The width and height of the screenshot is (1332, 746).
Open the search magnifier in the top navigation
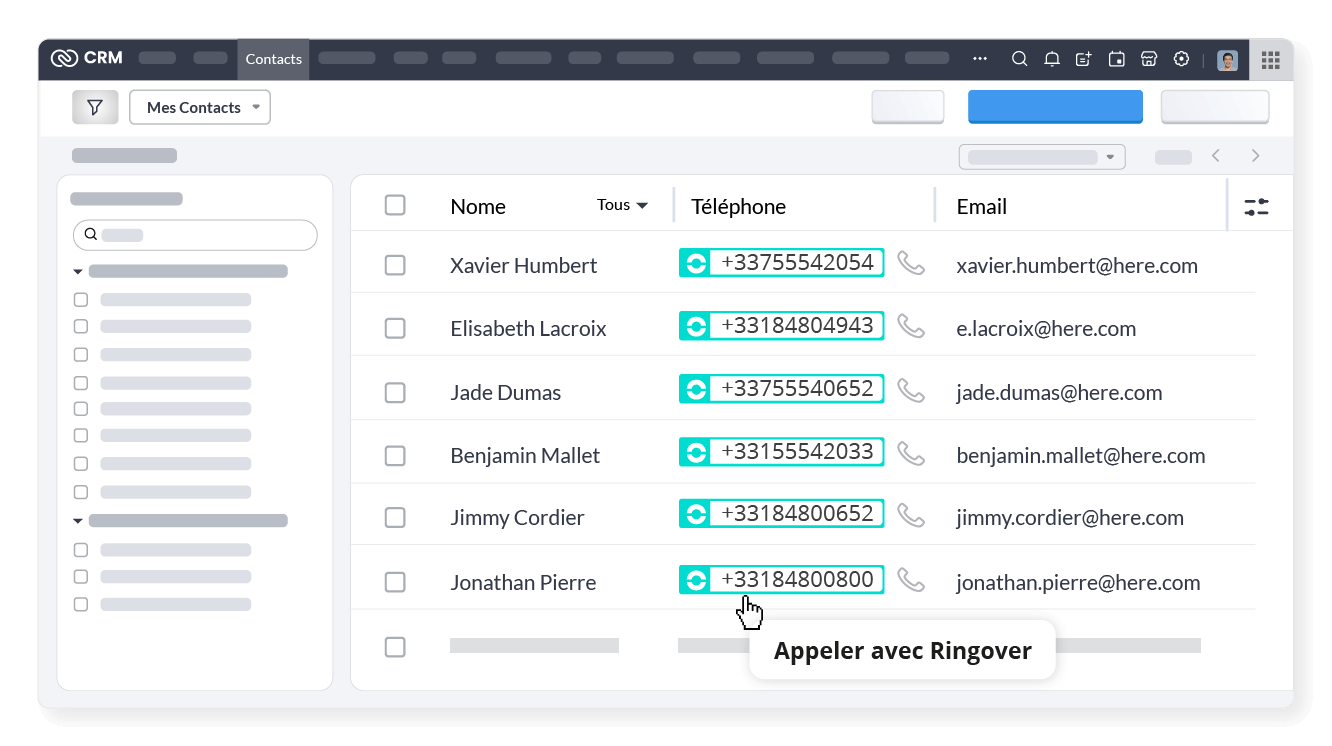(1019, 59)
